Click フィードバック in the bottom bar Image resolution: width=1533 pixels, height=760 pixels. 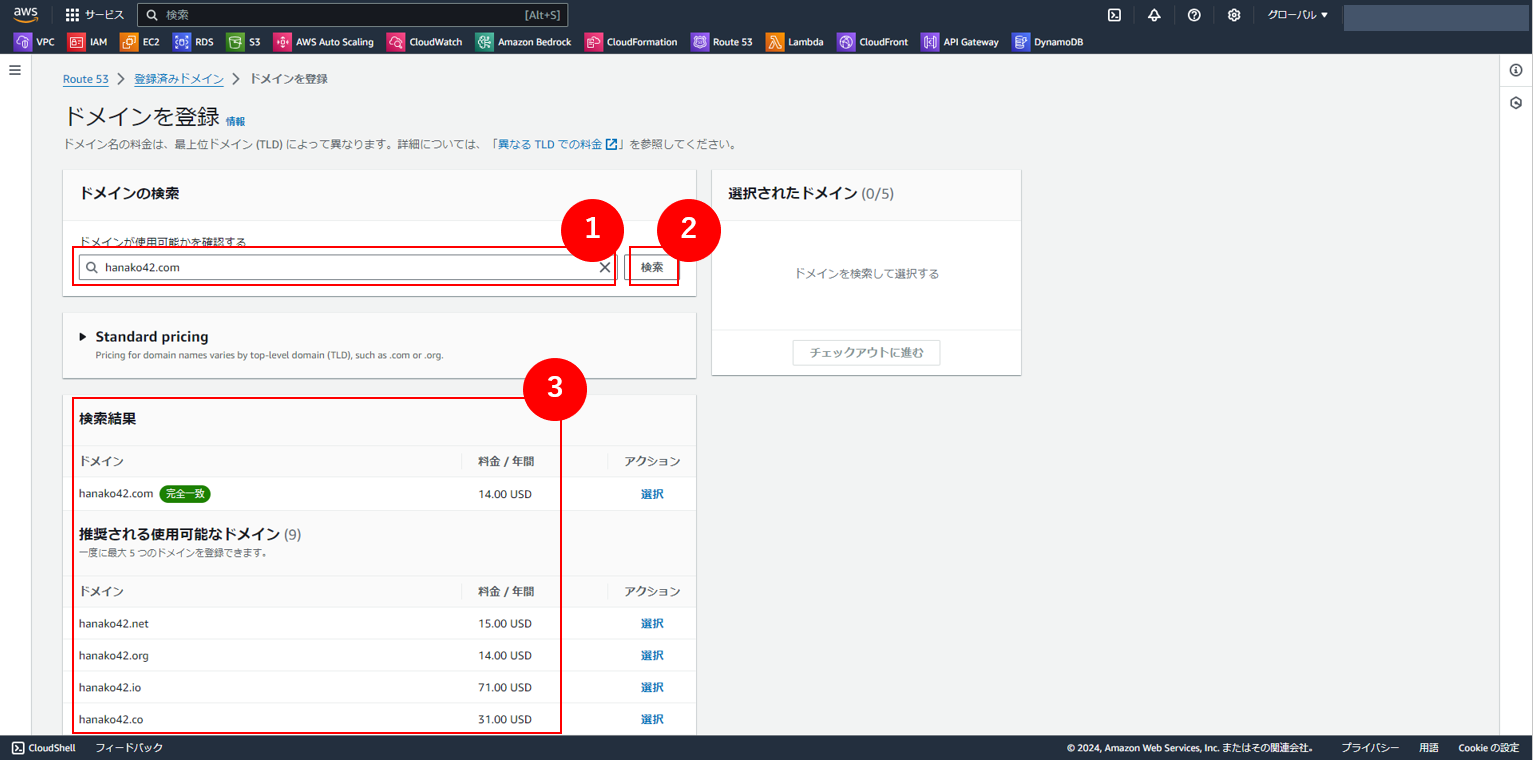click(129, 748)
